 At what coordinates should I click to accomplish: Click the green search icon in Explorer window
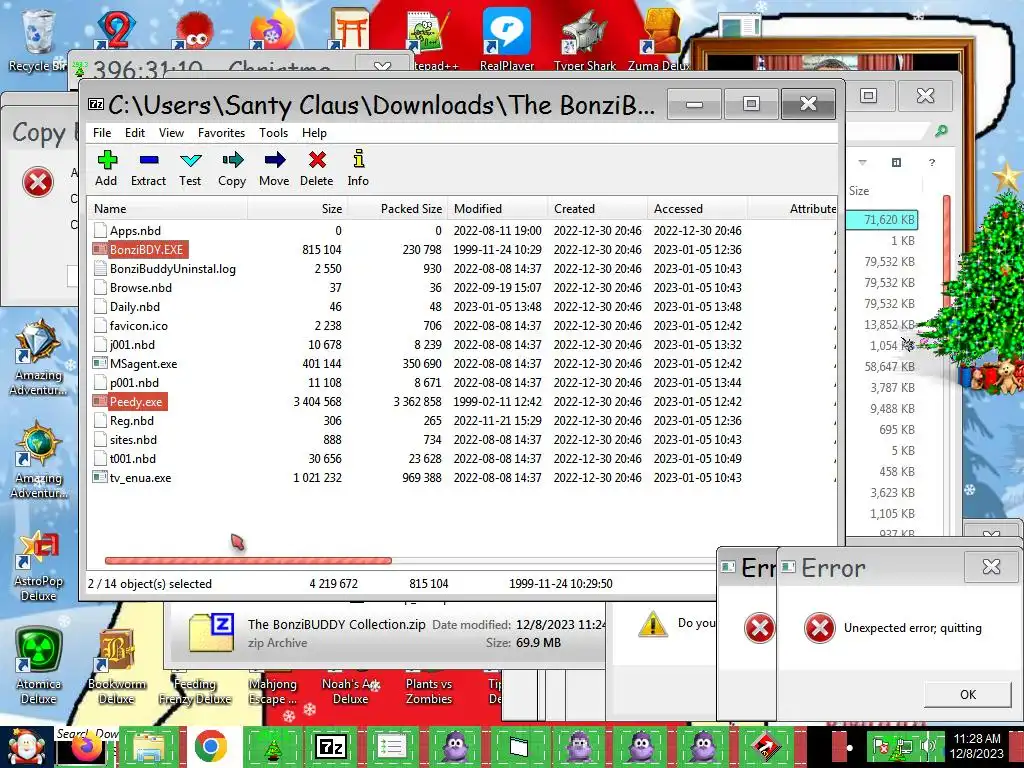[941, 131]
